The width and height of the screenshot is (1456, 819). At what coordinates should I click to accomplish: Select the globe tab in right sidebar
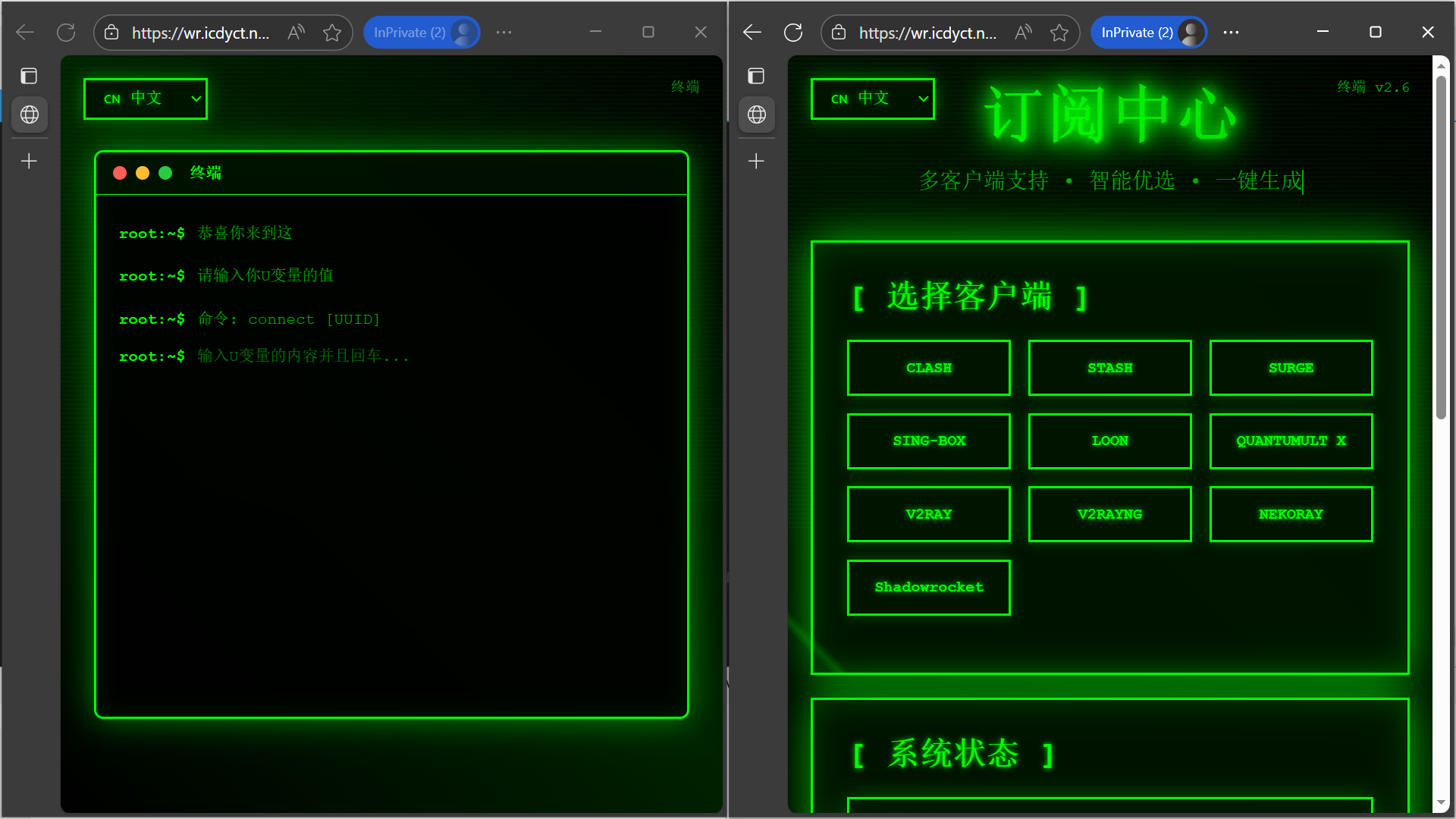pyautogui.click(x=757, y=115)
